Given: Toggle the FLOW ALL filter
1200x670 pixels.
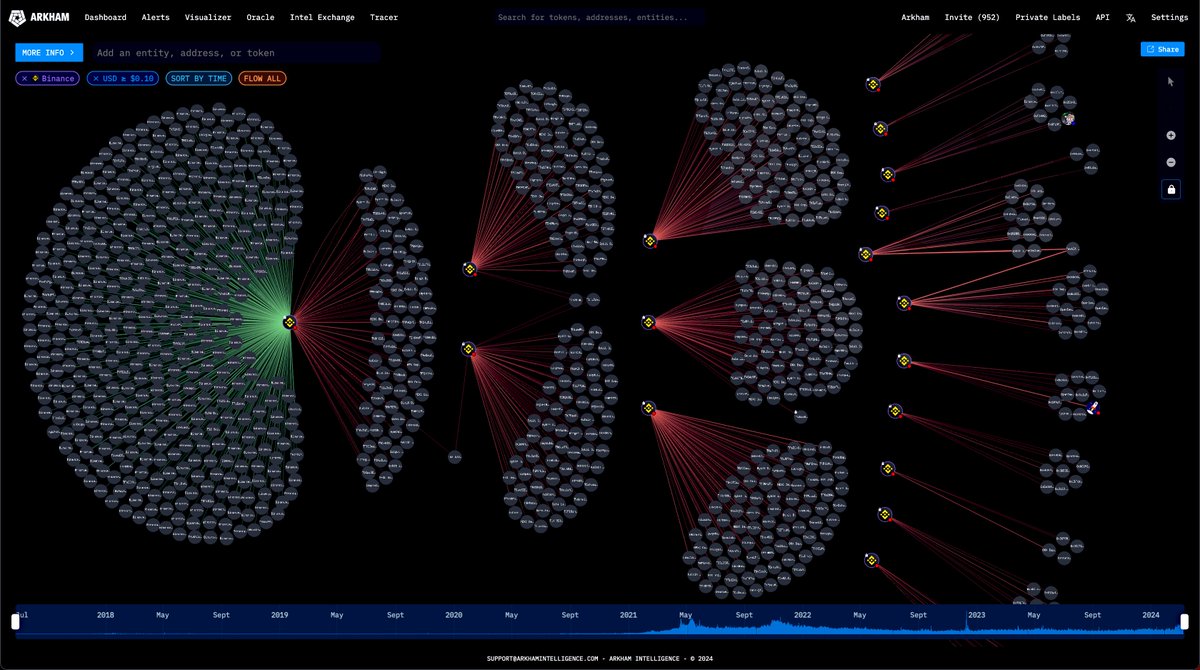Looking at the screenshot, I should [262, 78].
